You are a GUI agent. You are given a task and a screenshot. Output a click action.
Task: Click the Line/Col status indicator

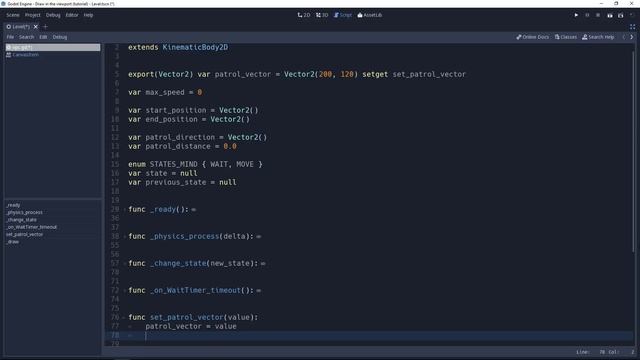tap(606, 352)
